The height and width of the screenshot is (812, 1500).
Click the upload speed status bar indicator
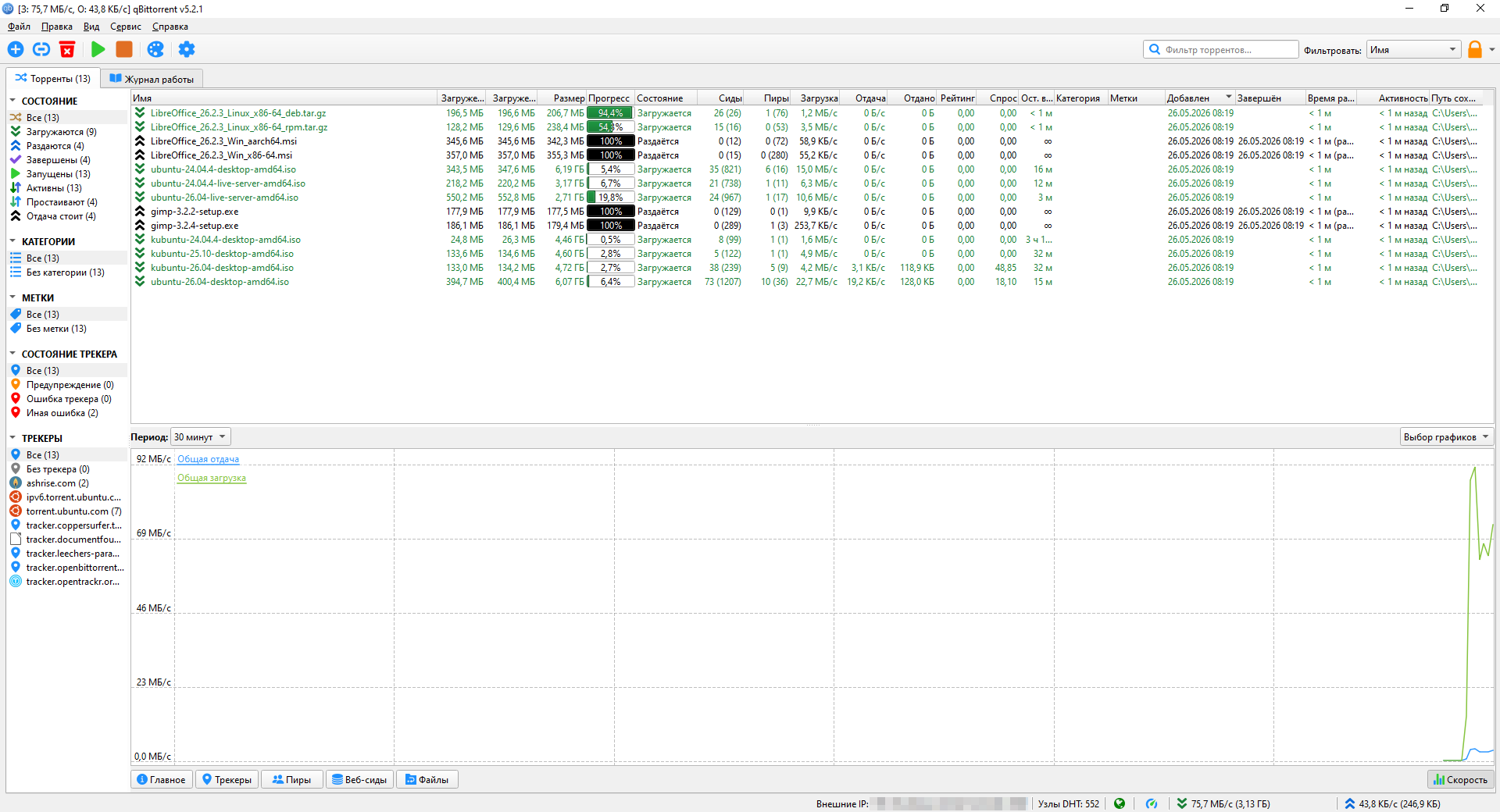click(1392, 803)
